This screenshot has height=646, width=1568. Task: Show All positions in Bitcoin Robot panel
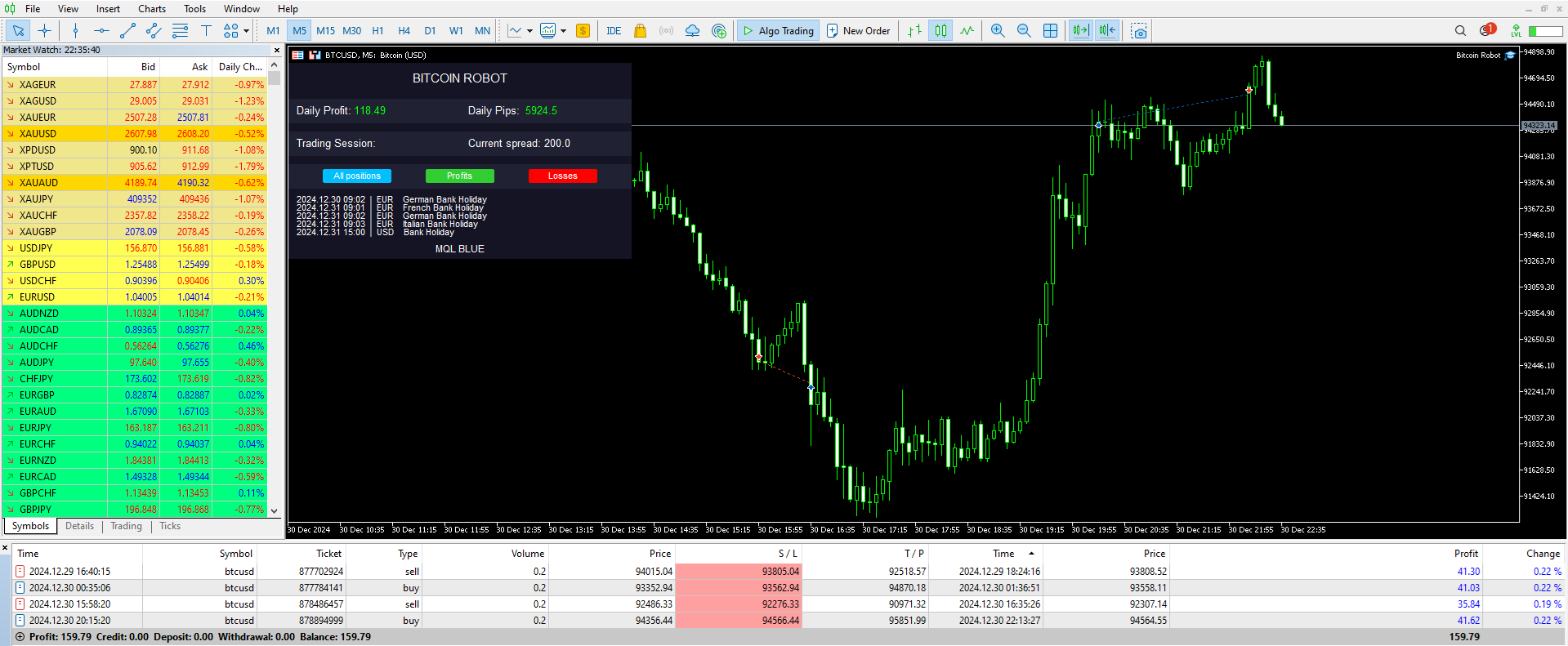pyautogui.click(x=357, y=176)
